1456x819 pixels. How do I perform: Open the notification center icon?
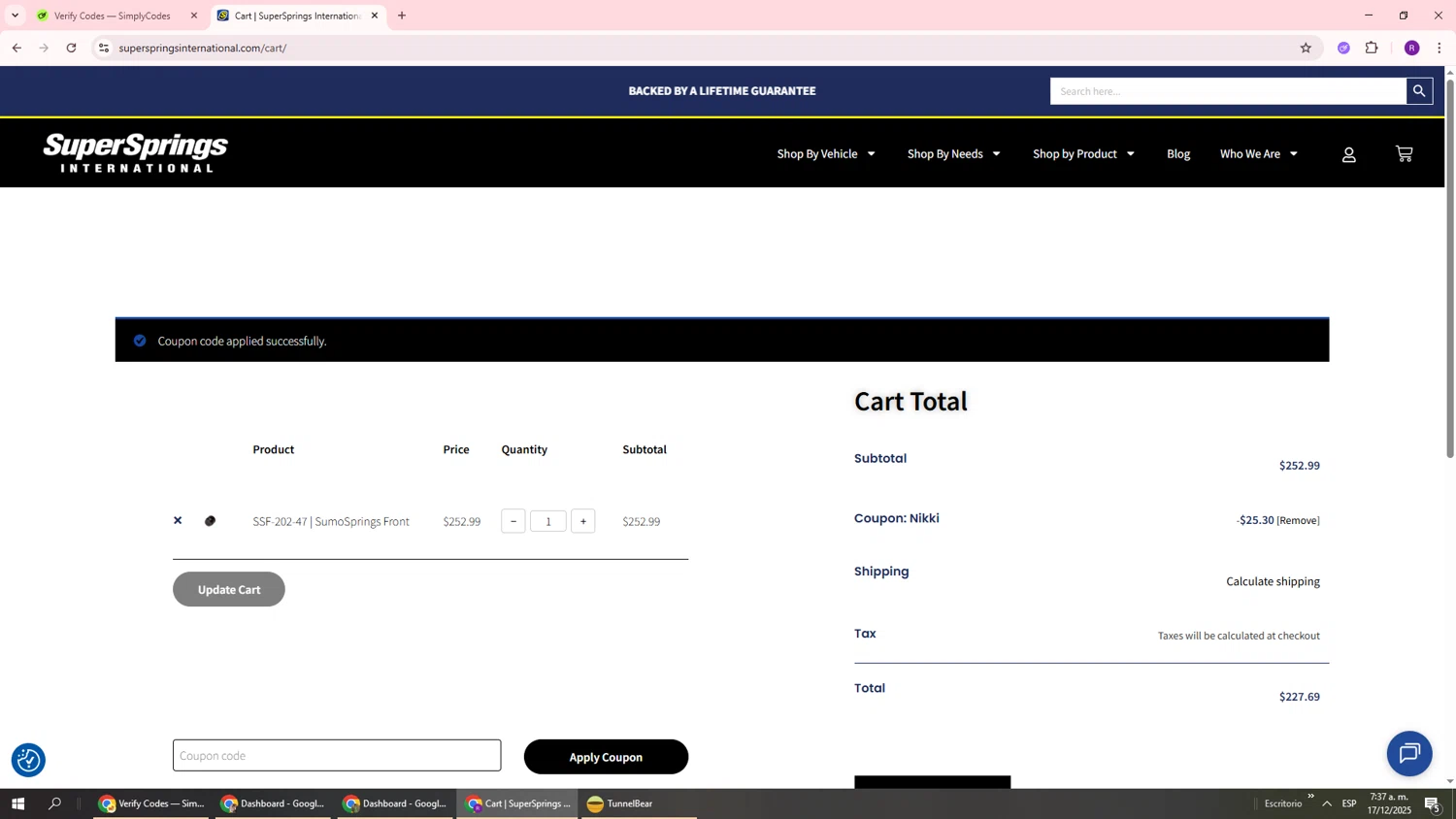coord(1433,803)
